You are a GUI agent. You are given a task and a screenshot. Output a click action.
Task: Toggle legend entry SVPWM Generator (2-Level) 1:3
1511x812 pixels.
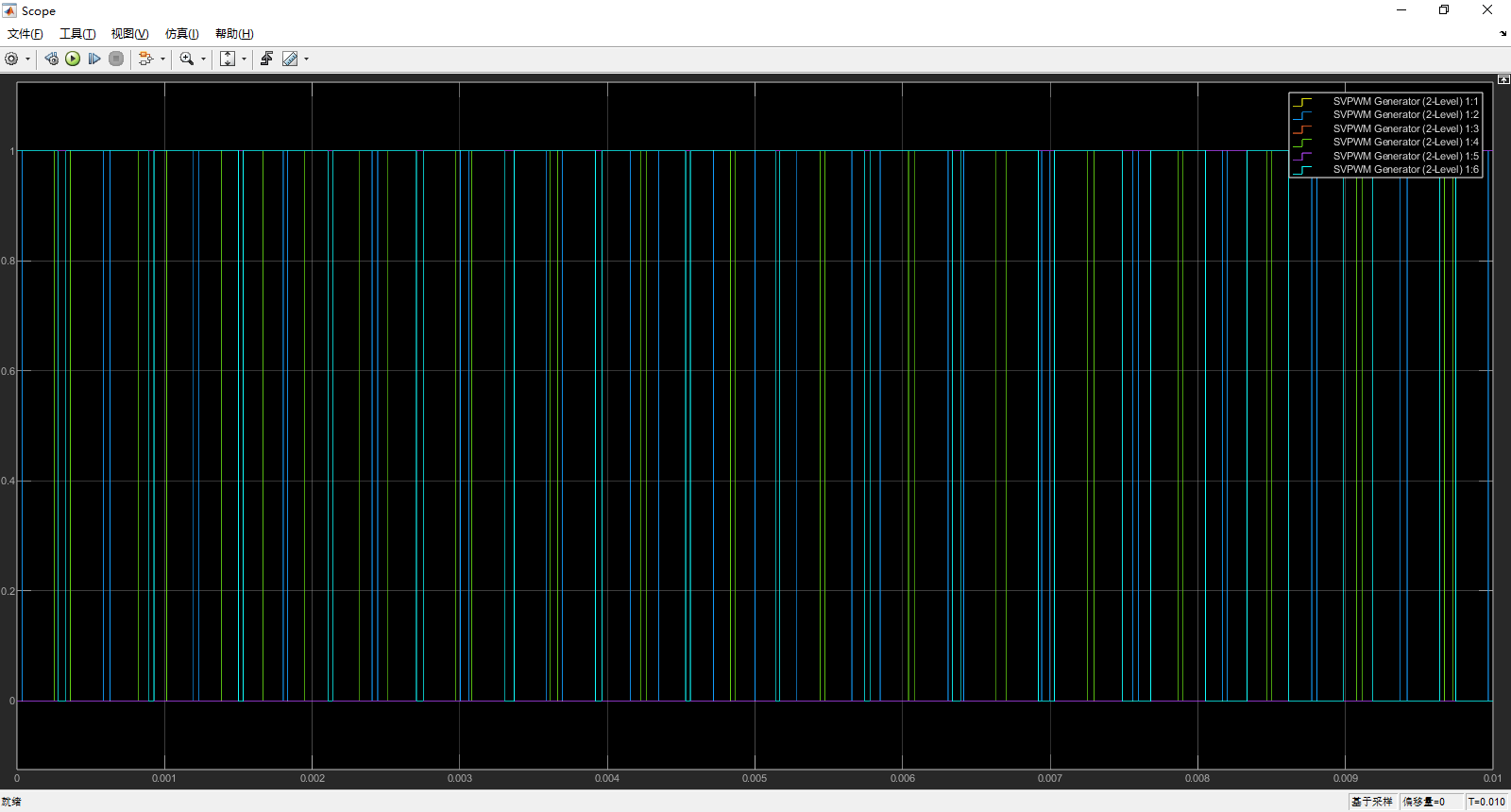(x=1385, y=128)
